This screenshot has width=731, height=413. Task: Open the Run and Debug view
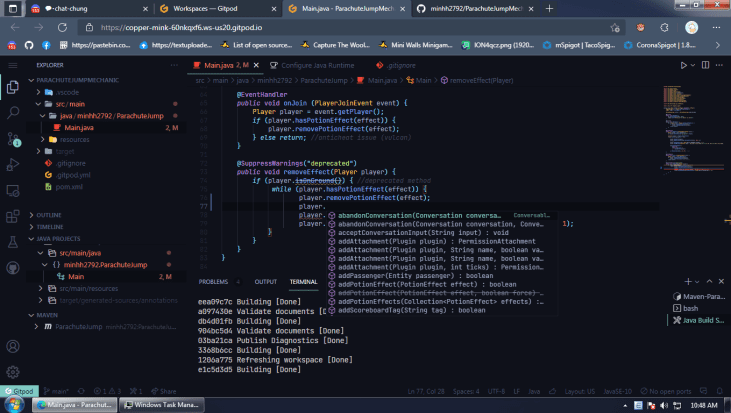(13, 165)
